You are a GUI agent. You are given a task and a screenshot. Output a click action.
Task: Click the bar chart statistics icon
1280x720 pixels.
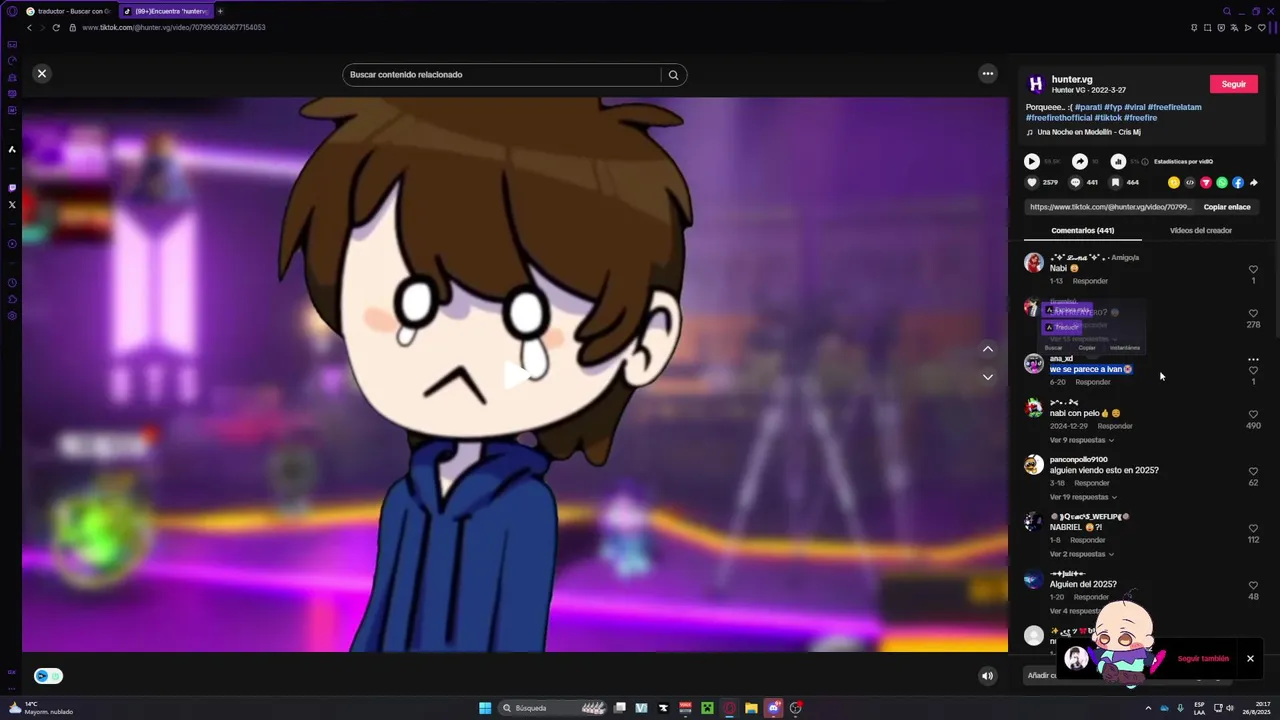click(x=1118, y=161)
